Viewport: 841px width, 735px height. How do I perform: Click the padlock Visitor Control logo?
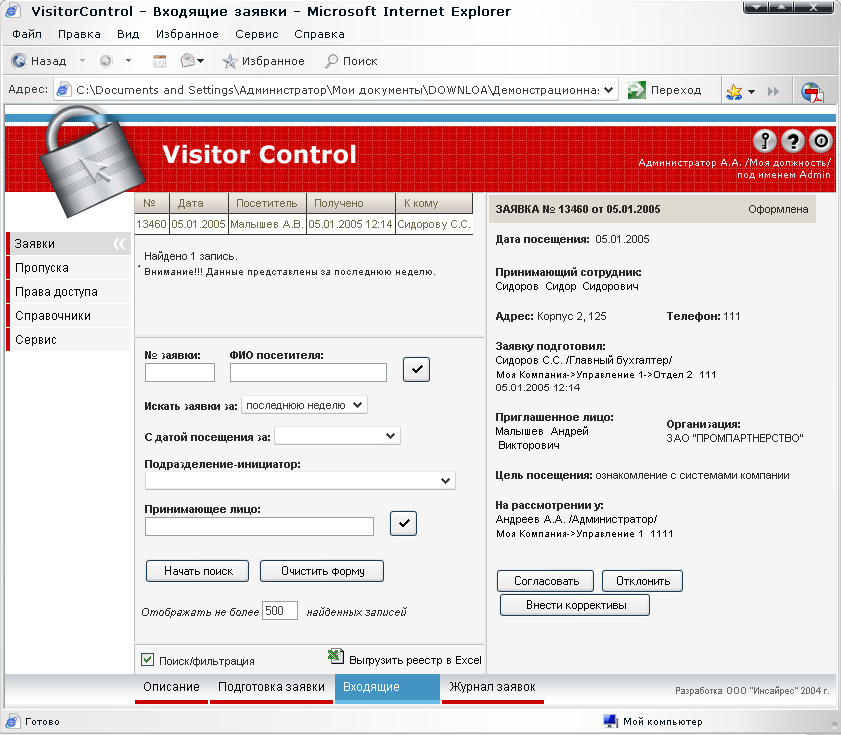click(x=91, y=161)
